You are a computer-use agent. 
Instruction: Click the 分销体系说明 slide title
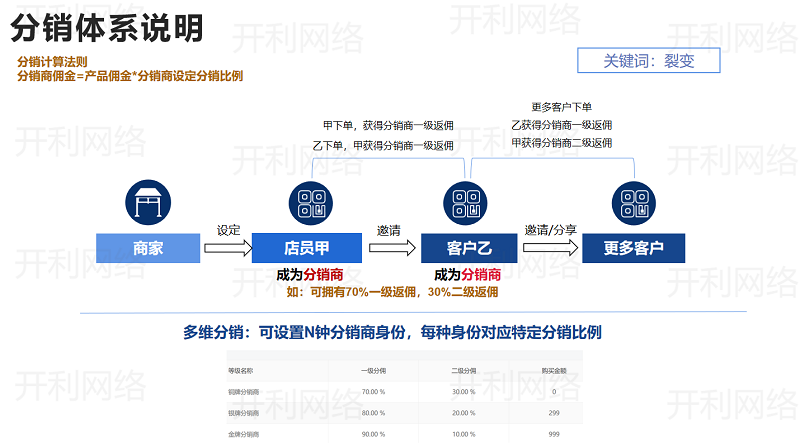pyautogui.click(x=107, y=28)
